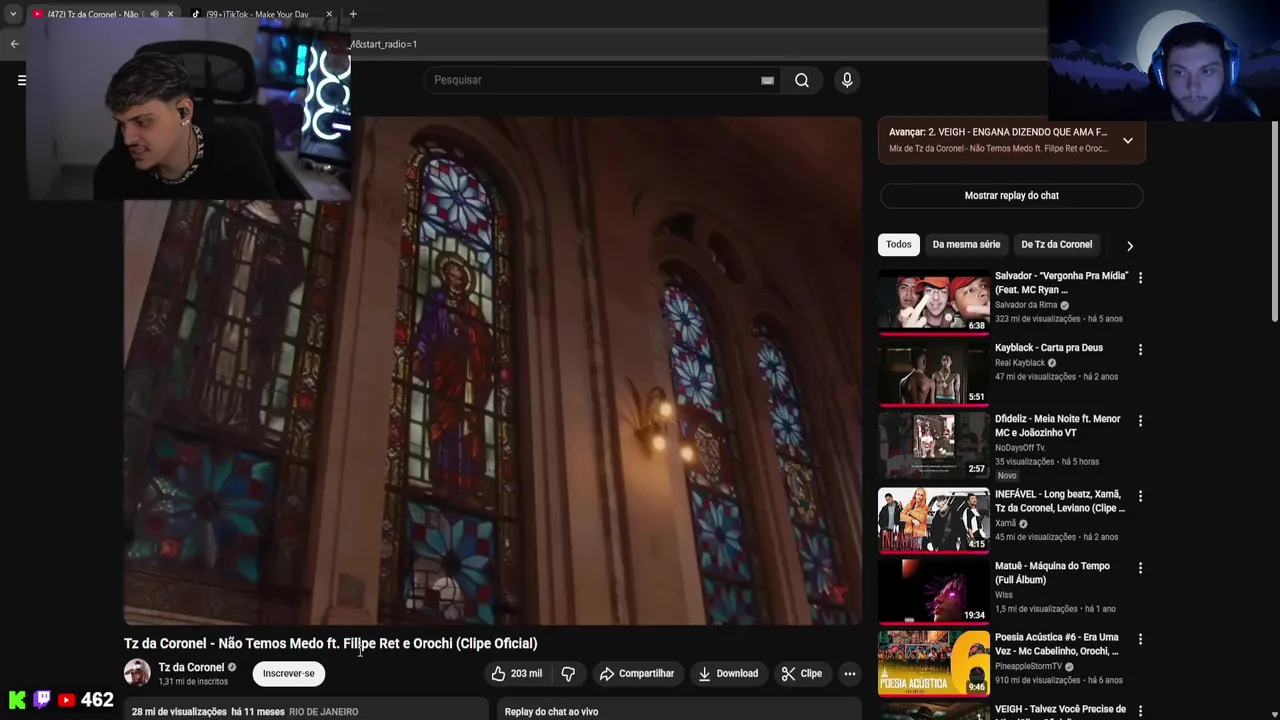The width and height of the screenshot is (1280, 720).
Task: Open options for Dfideliz Meia Noite video
Action: (1140, 420)
